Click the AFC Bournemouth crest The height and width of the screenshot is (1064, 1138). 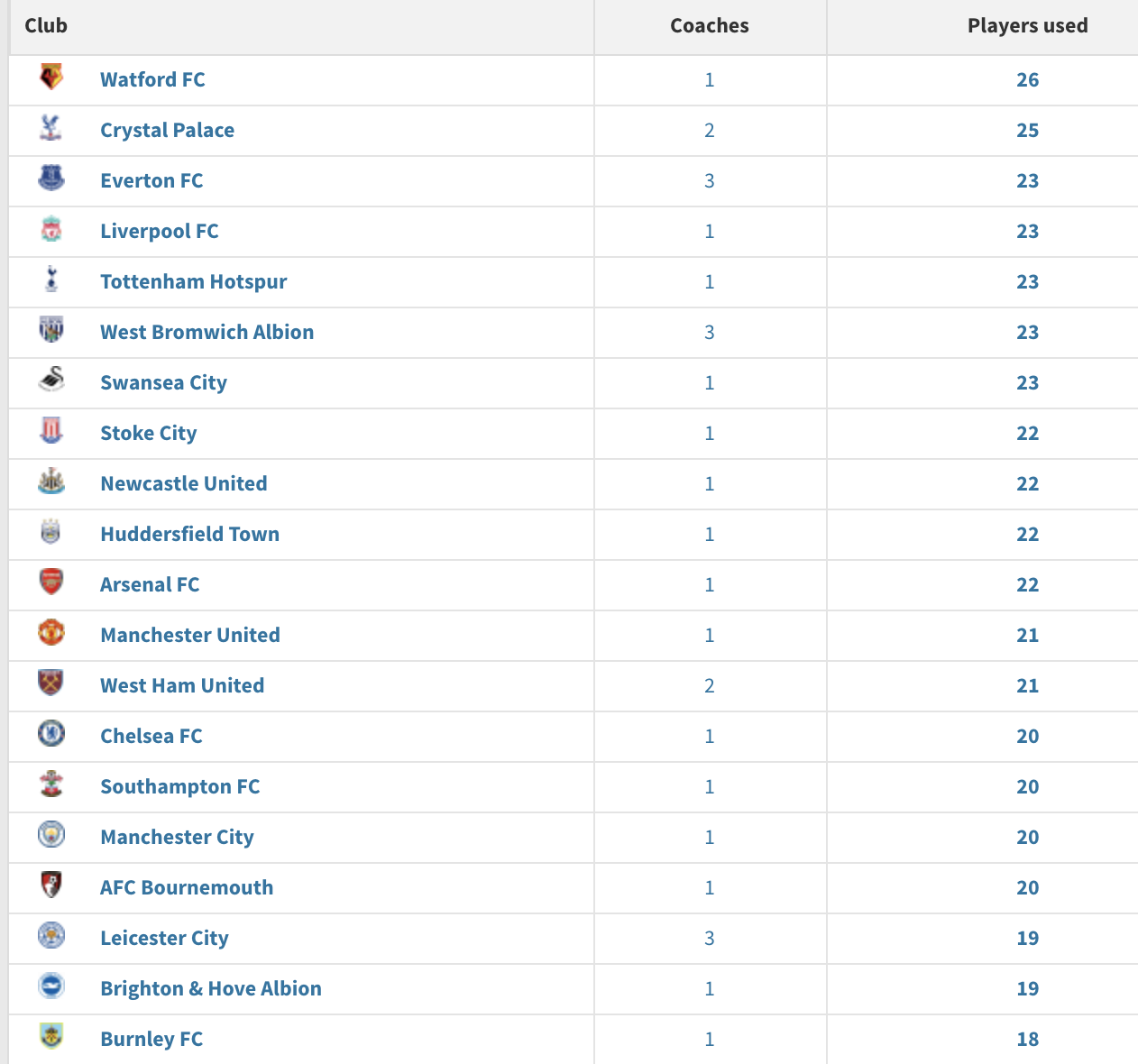[51, 885]
